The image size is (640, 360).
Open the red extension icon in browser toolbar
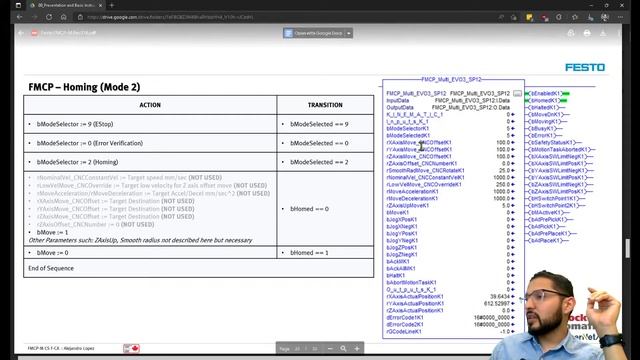point(544,17)
